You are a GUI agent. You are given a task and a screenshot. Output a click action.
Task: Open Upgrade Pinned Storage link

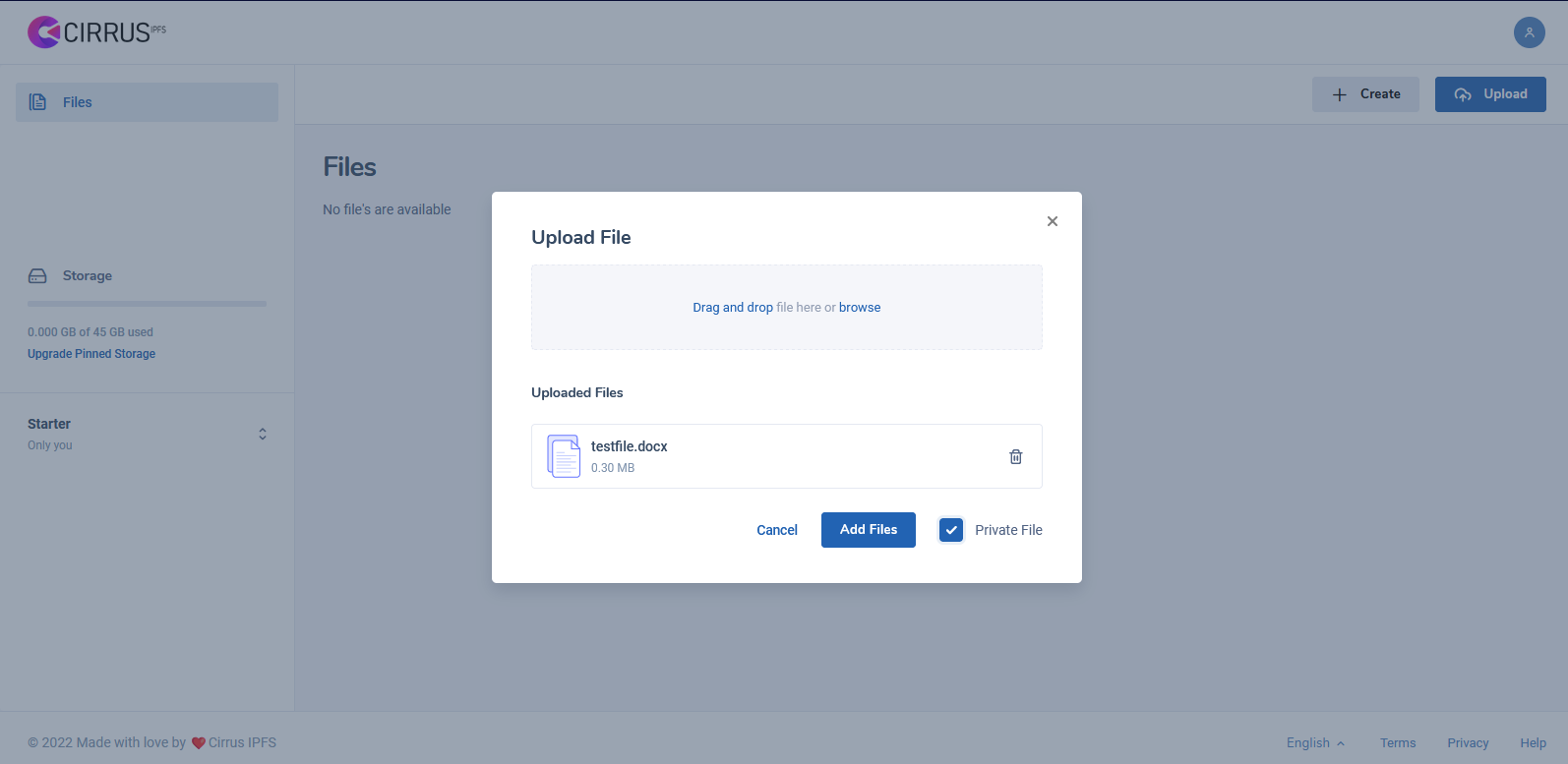[91, 354]
